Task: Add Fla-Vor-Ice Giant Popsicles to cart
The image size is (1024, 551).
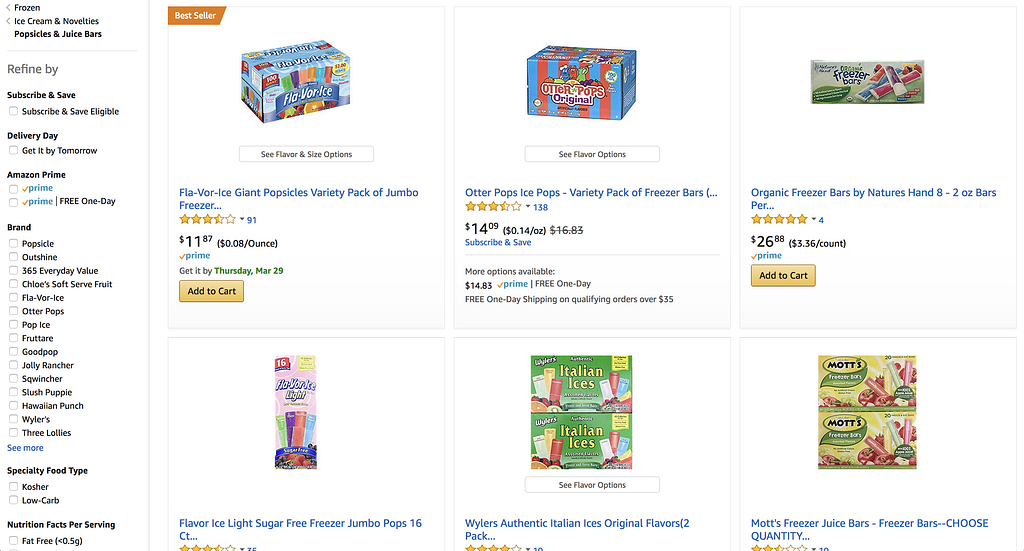Action: point(211,291)
